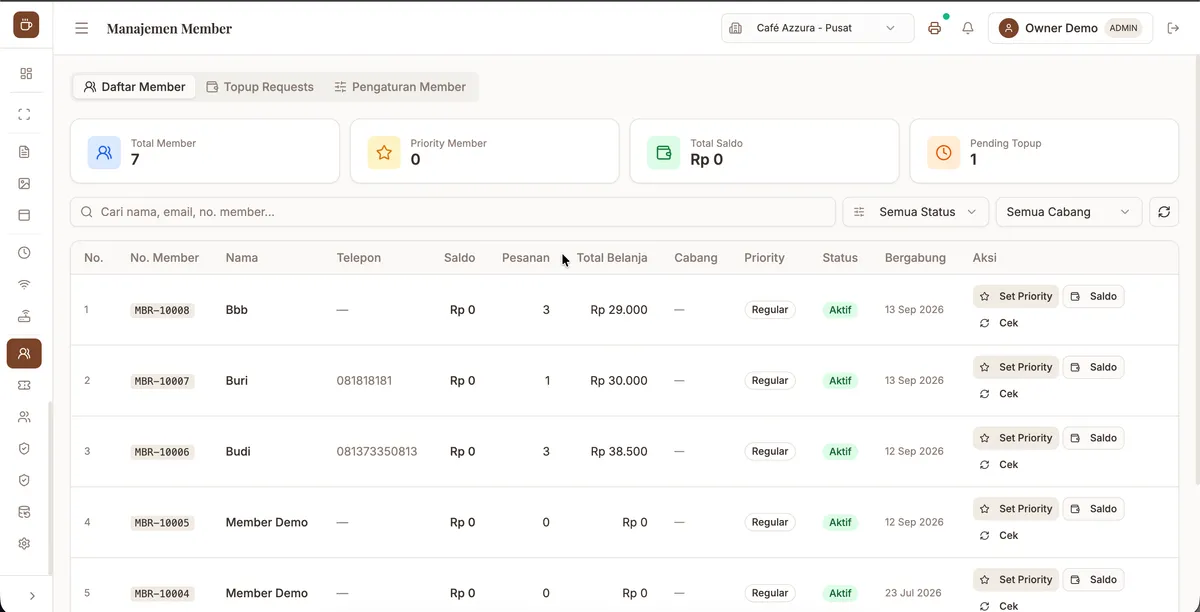Viewport: 1200px width, 612px height.
Task: Click Set Priority for MBR-10005
Action: point(1016,509)
